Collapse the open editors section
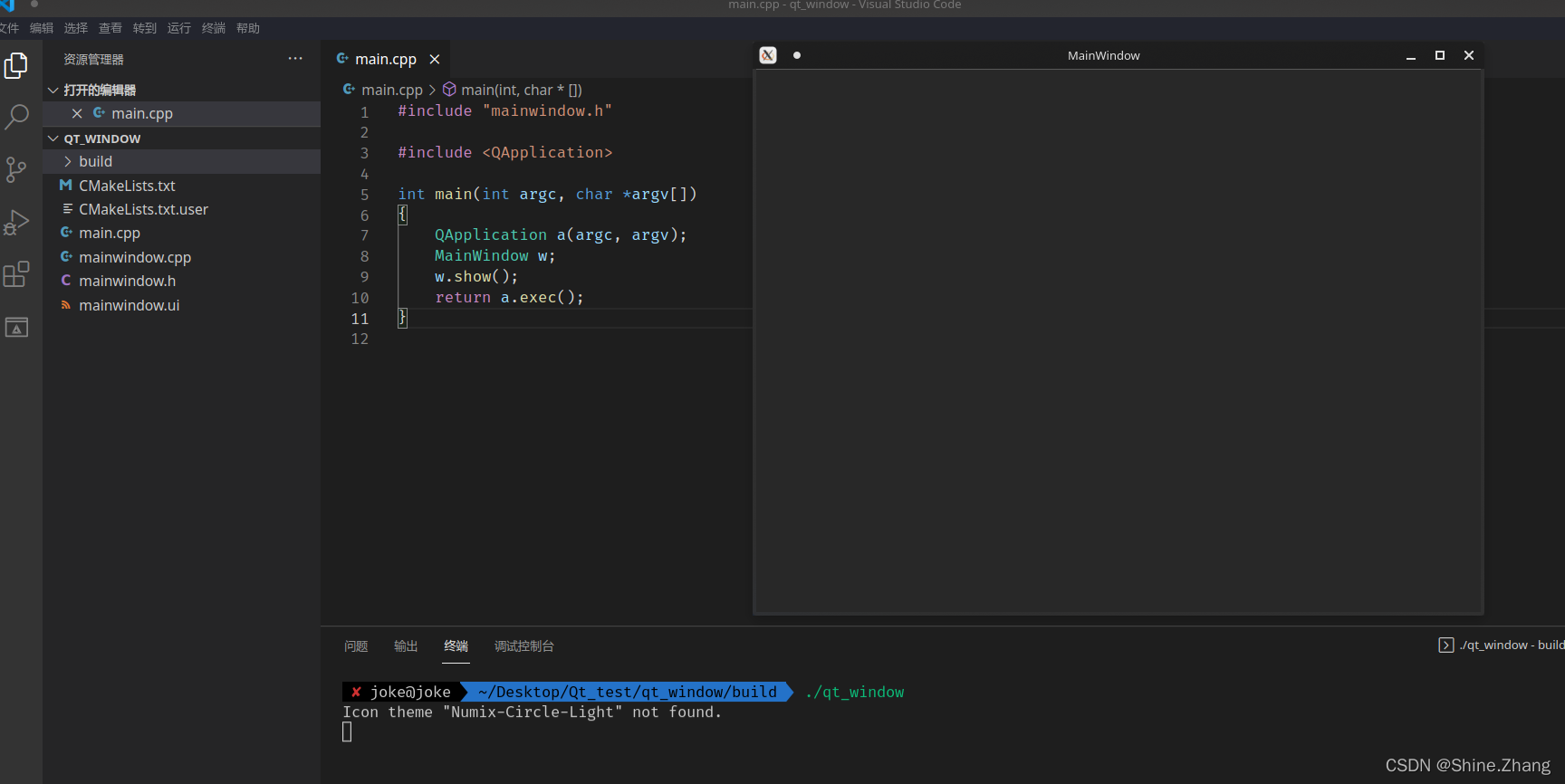Screen dimensions: 1565x784 click(53, 90)
